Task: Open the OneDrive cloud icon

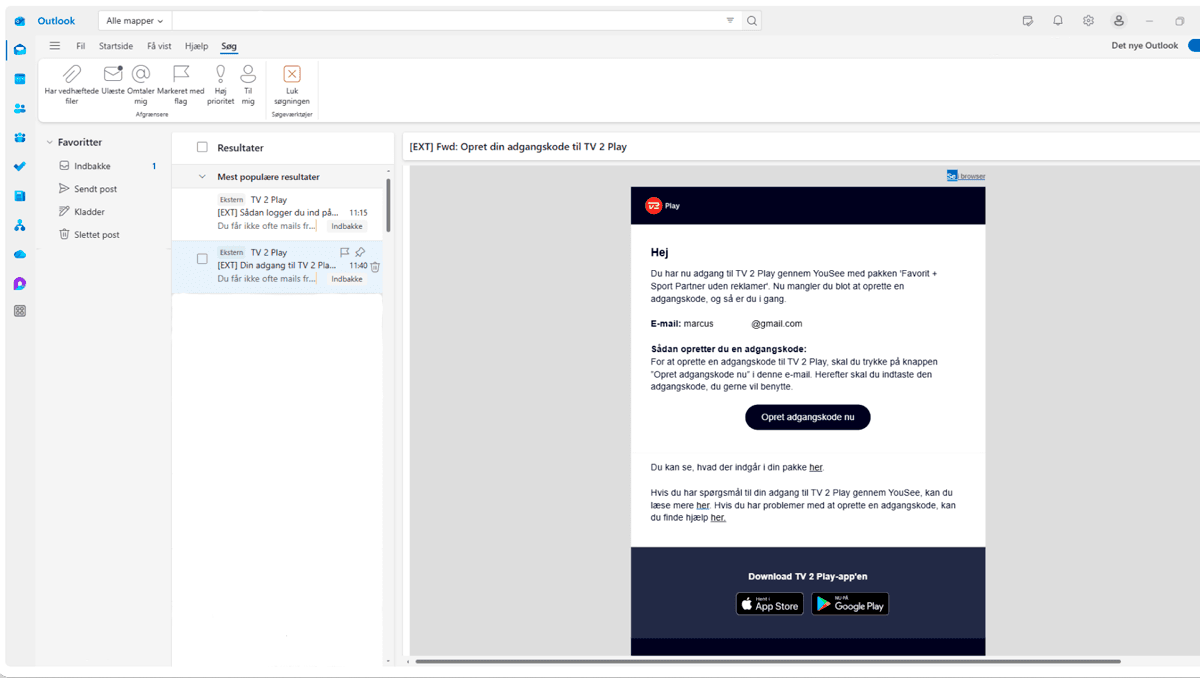Action: pos(20,255)
